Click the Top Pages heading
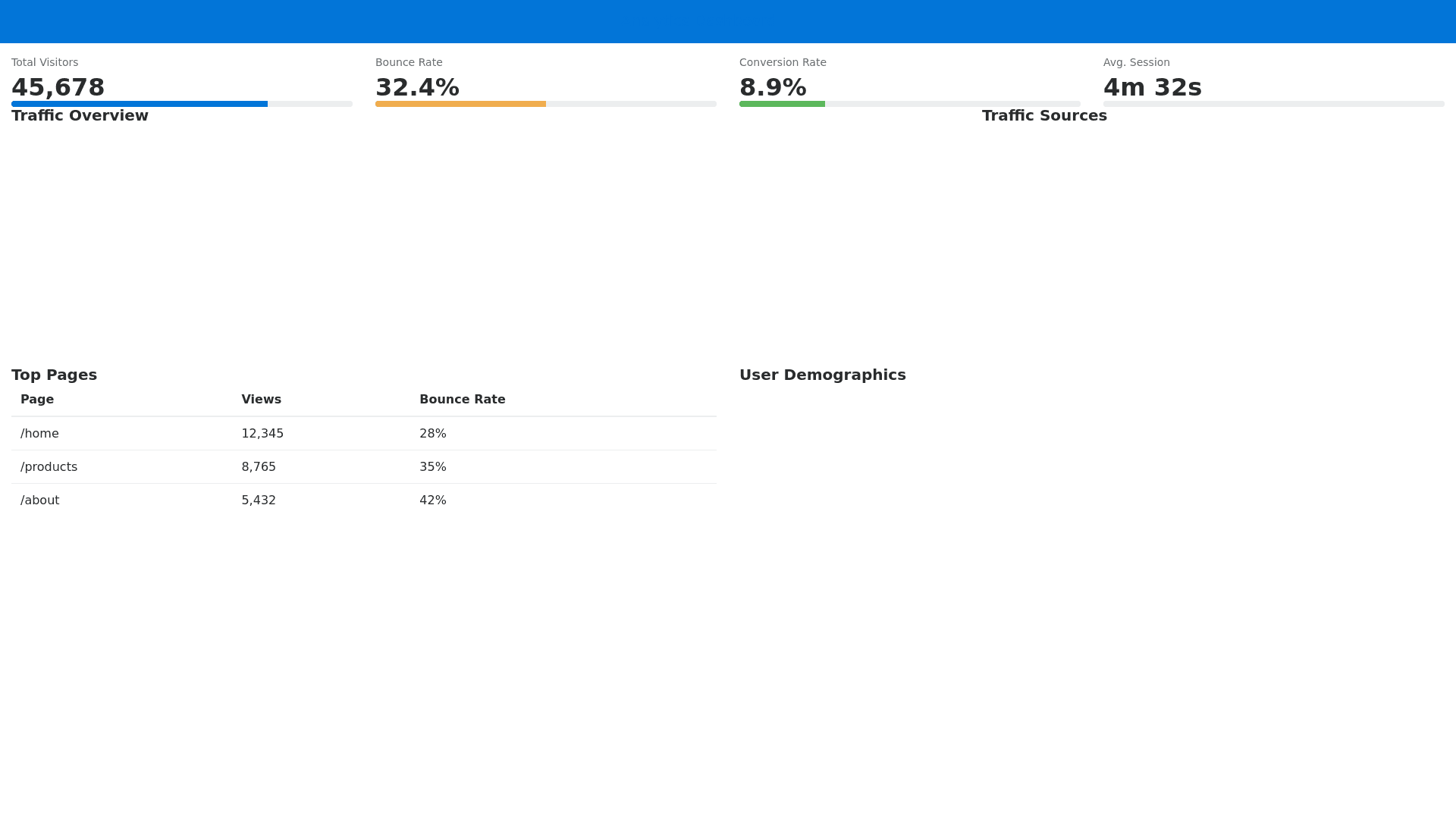 54,374
